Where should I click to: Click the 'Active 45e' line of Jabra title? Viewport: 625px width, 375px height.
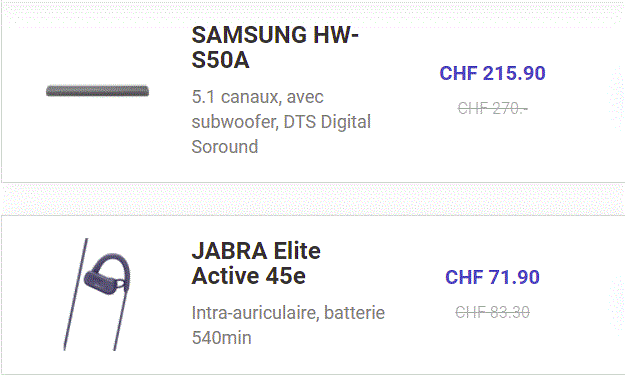click(x=249, y=276)
